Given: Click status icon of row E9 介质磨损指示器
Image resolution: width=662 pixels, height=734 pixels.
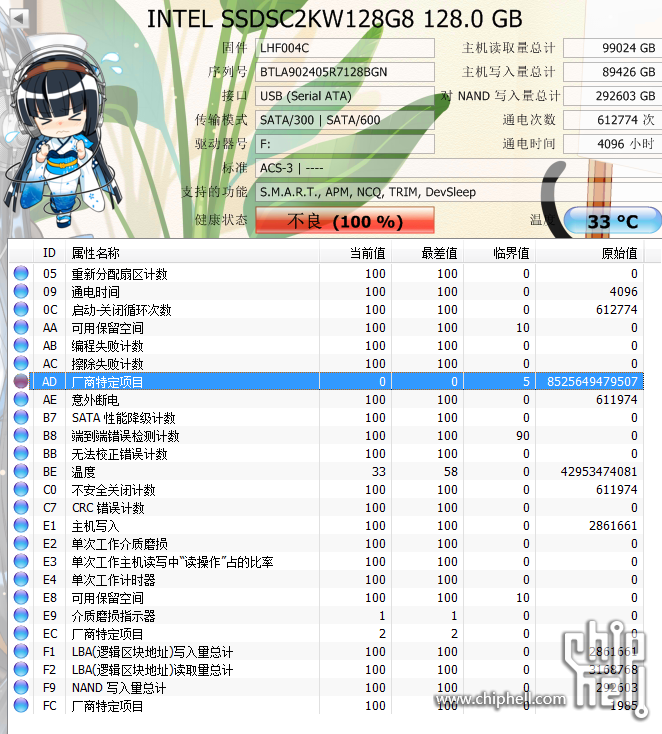Looking at the screenshot, I should click(x=21, y=615).
